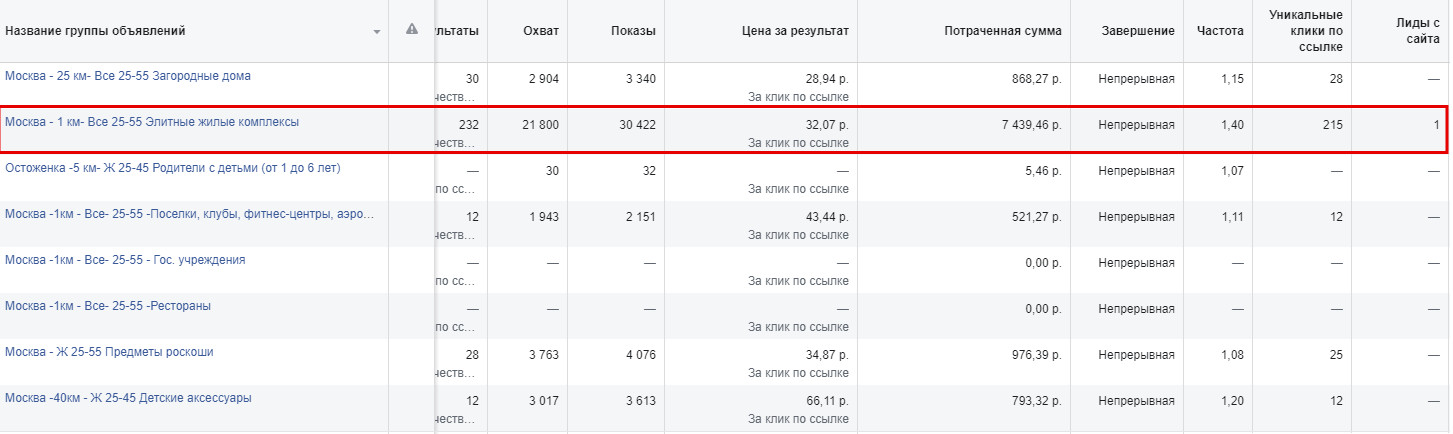1453x434 pixels.
Task: Open ad set Москва - 25 км Загородные дома
Action: (128, 76)
